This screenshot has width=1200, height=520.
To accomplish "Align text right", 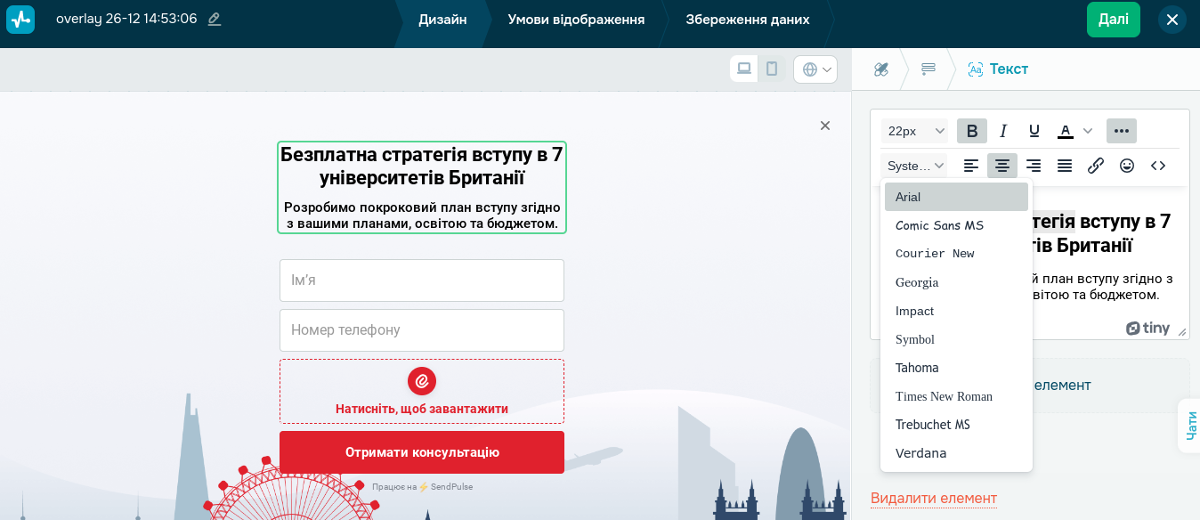I will (x=1033, y=166).
